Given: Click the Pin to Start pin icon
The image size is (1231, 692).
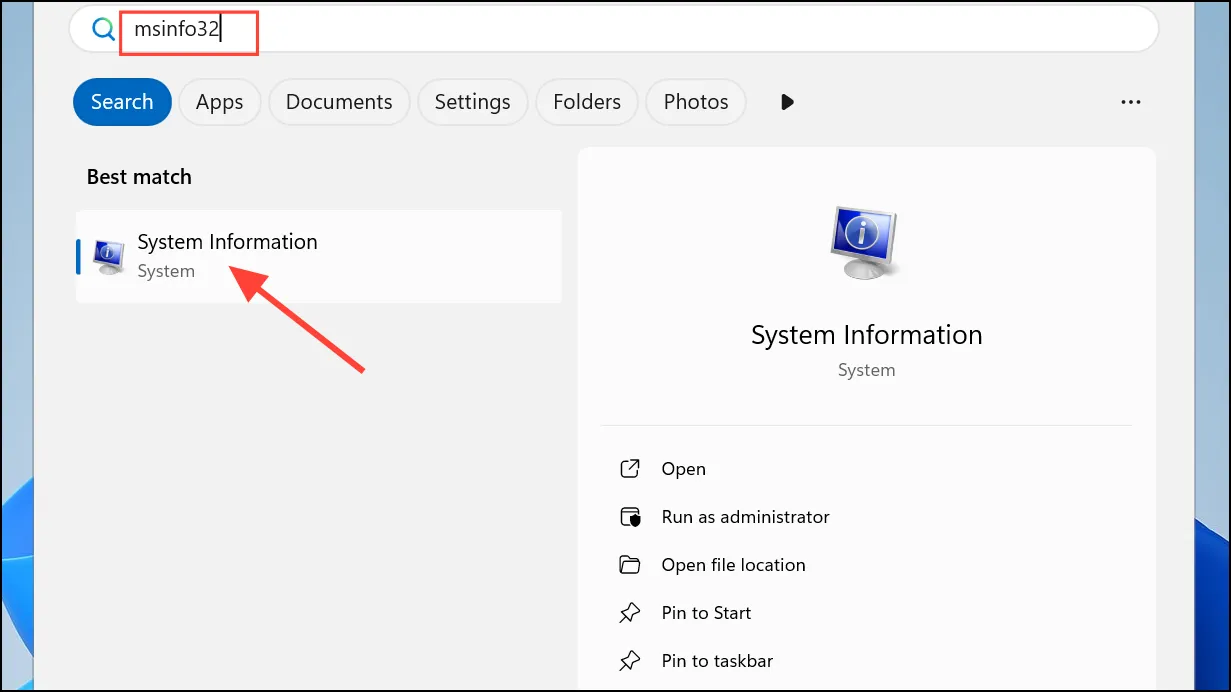Looking at the screenshot, I should pos(629,613).
